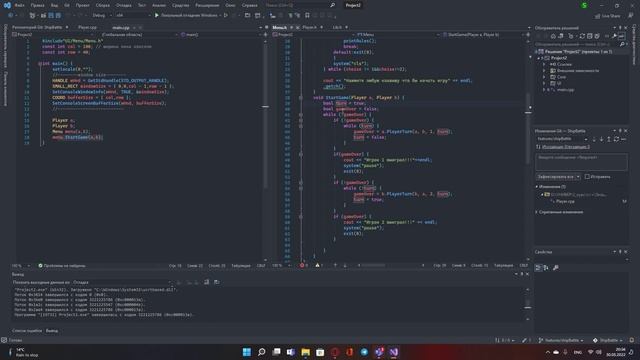Image resolution: width=640 pixels, height=360 pixels.
Task: Go to next issue with down arrow
Action: coord(345,265)
